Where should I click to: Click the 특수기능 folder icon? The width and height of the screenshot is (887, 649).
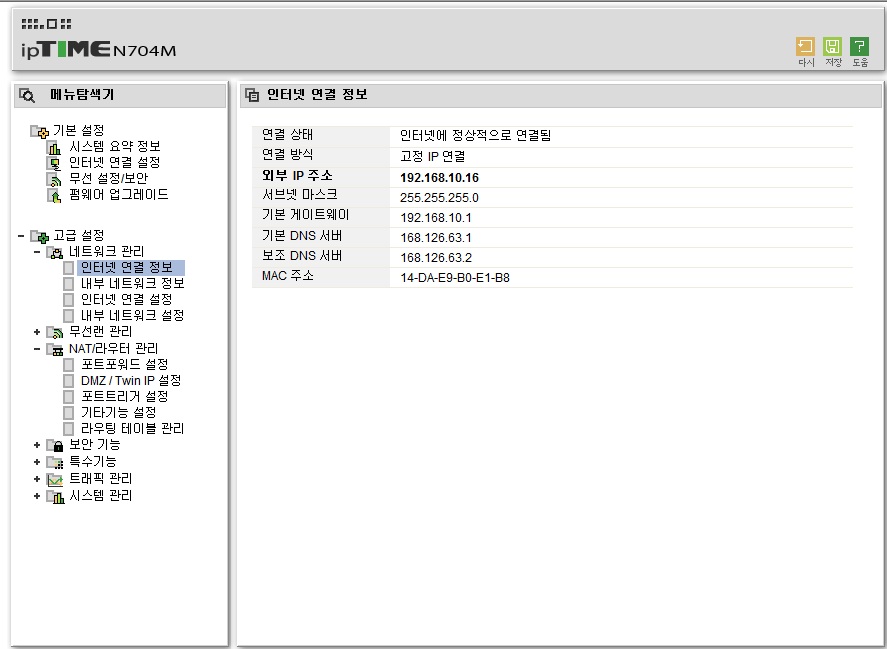coord(55,462)
